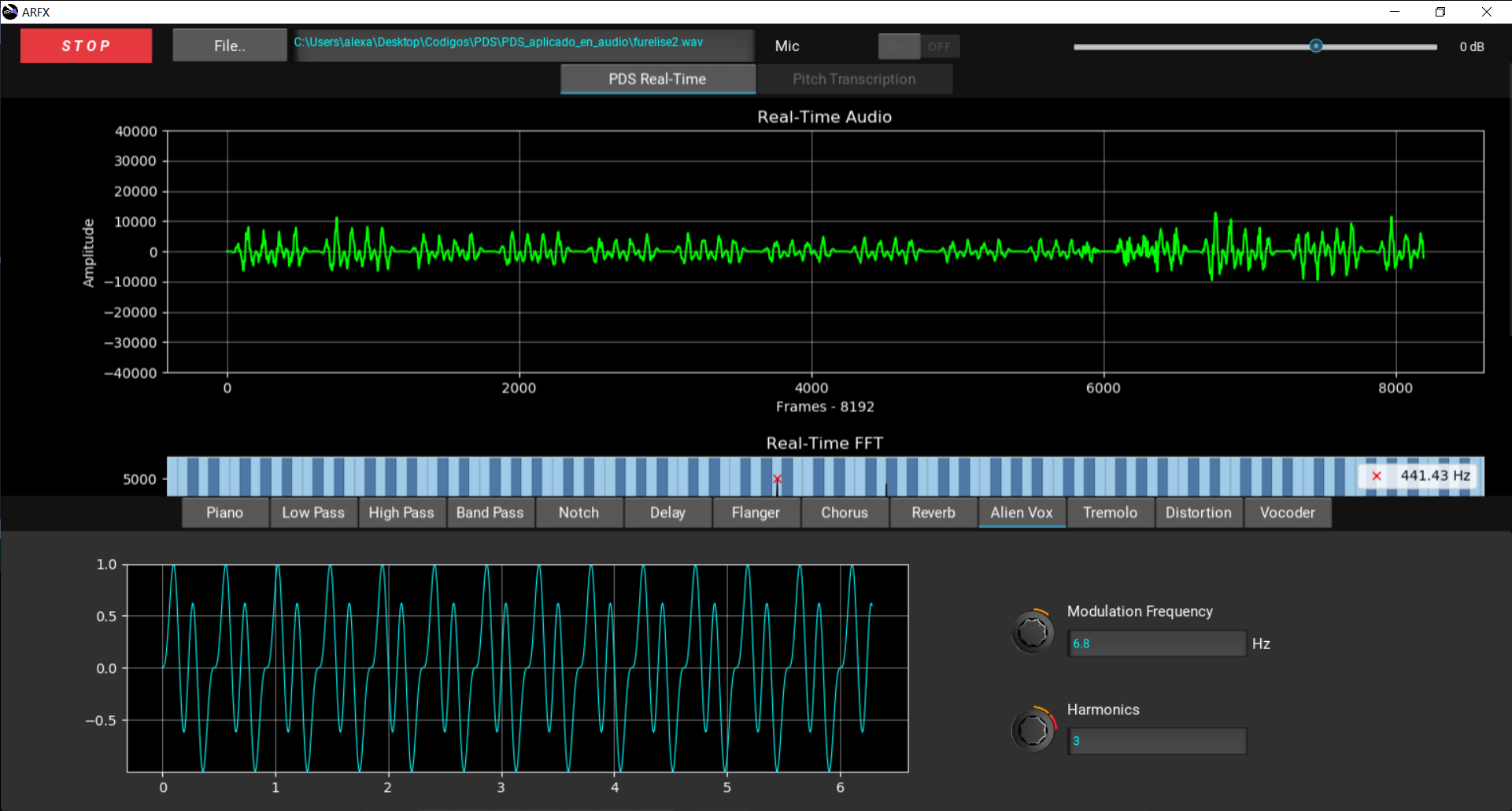Open the Low Pass filter tab

tap(313, 513)
